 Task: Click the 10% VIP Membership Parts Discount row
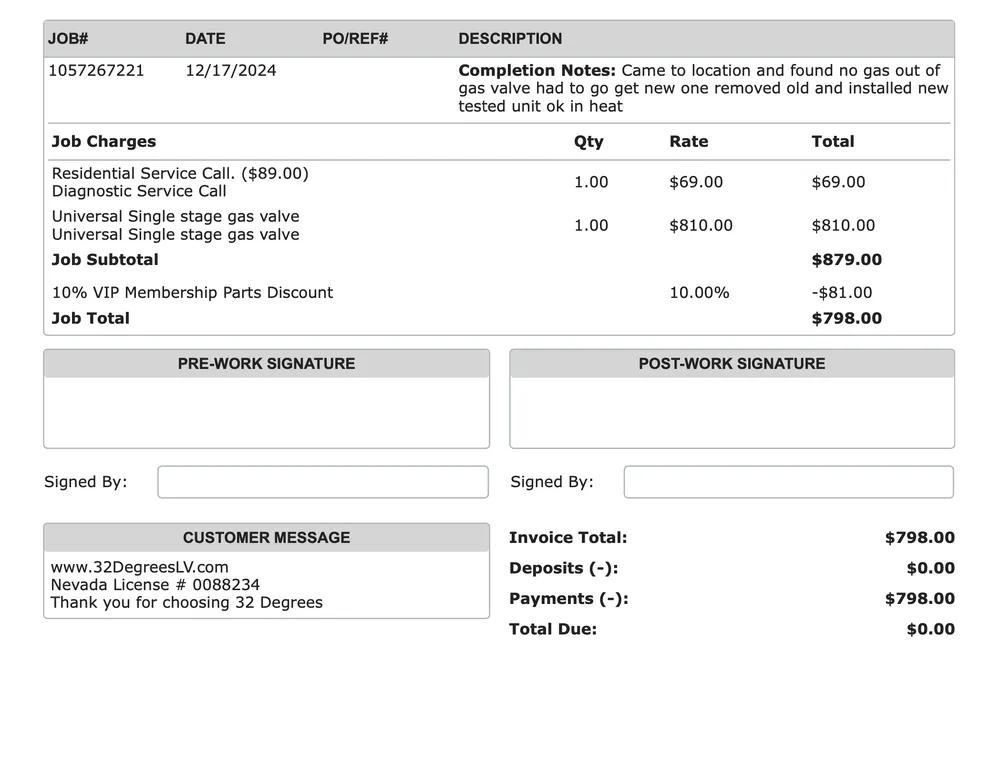click(192, 293)
